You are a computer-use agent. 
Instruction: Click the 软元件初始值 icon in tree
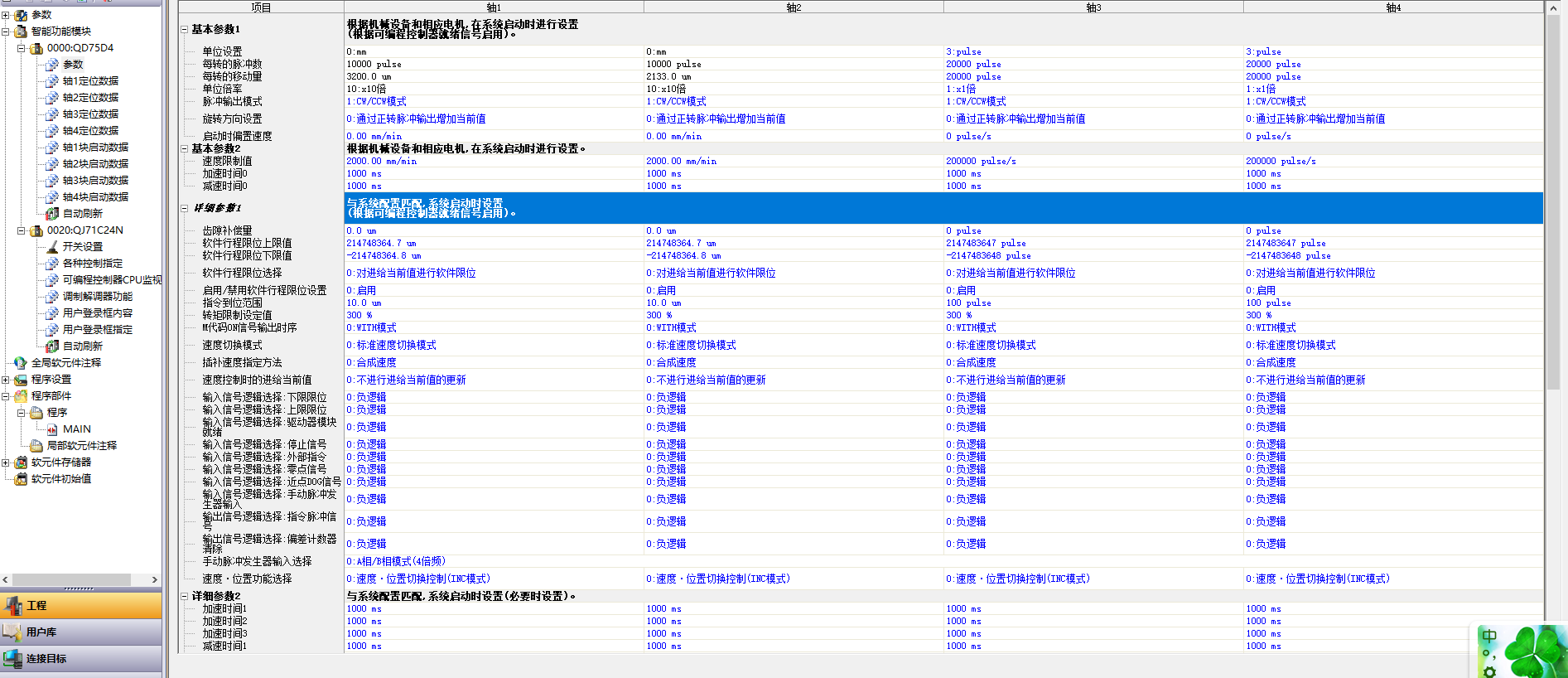(21, 479)
